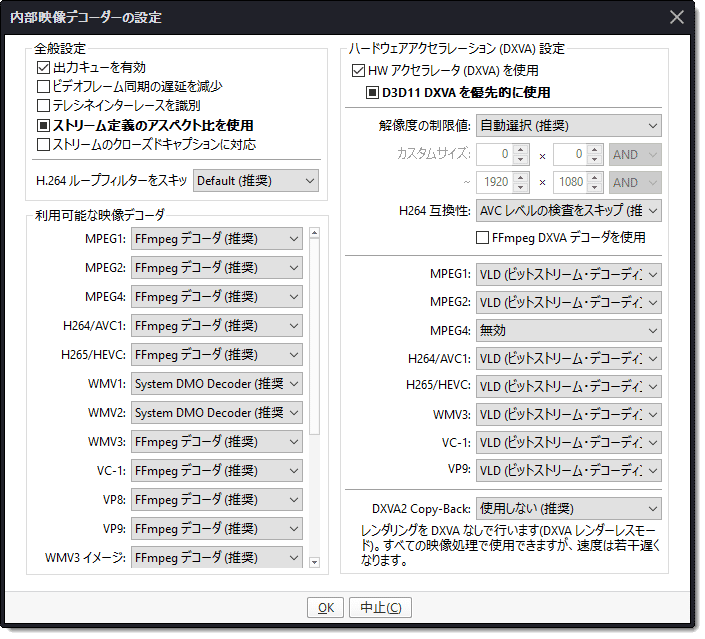Open MPEG4 software decoder dropdown

[x=217, y=297]
